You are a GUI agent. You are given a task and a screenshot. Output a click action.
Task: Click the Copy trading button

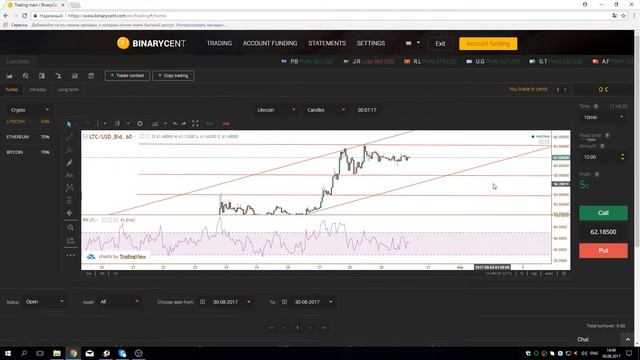point(173,76)
